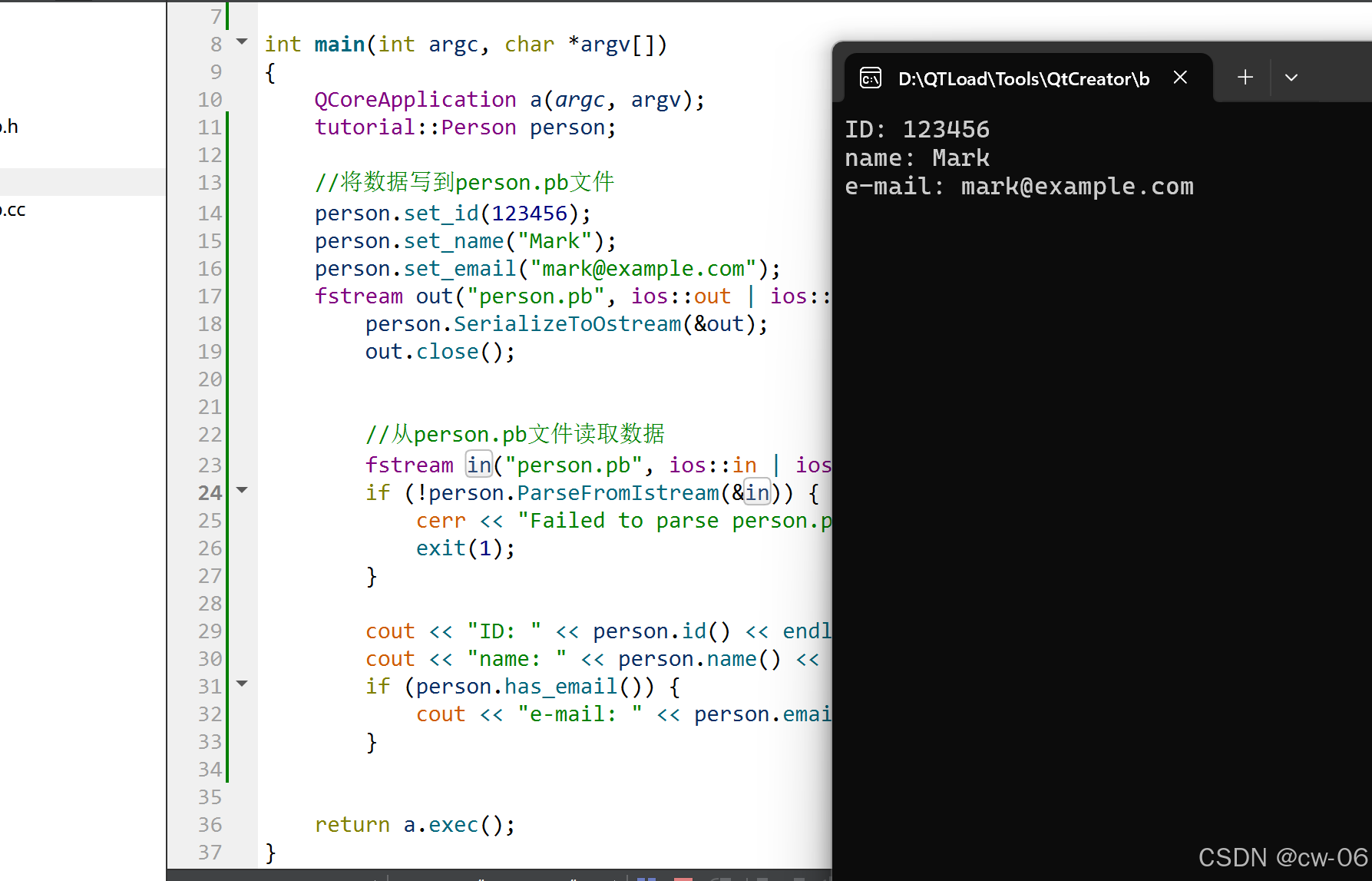Screen dimensions: 1372x881
Task: Click on 'ParseFromIstream' in line 24
Action: (618, 493)
